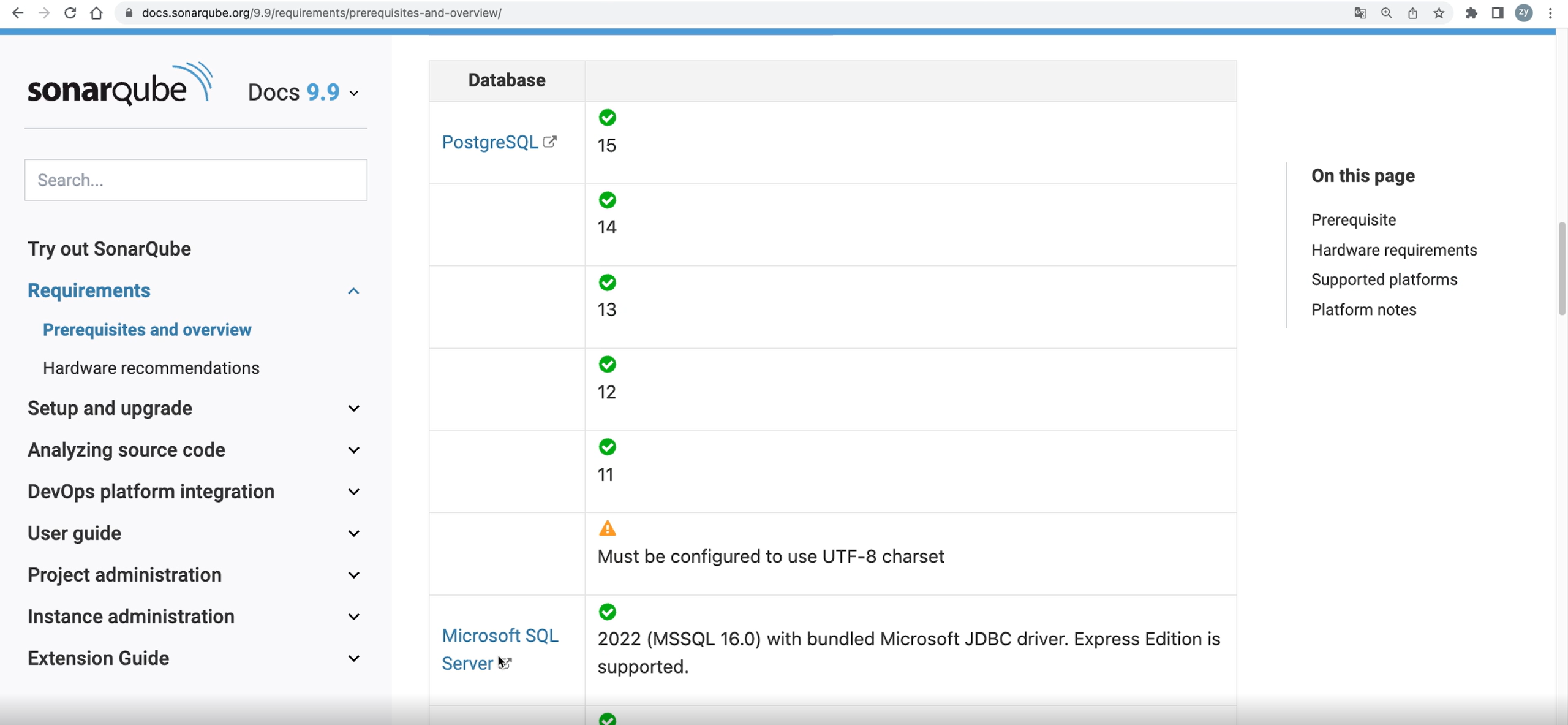Viewport: 1568px width, 725px height.
Task: Expand the Extension Guide chevron
Action: tap(353, 659)
